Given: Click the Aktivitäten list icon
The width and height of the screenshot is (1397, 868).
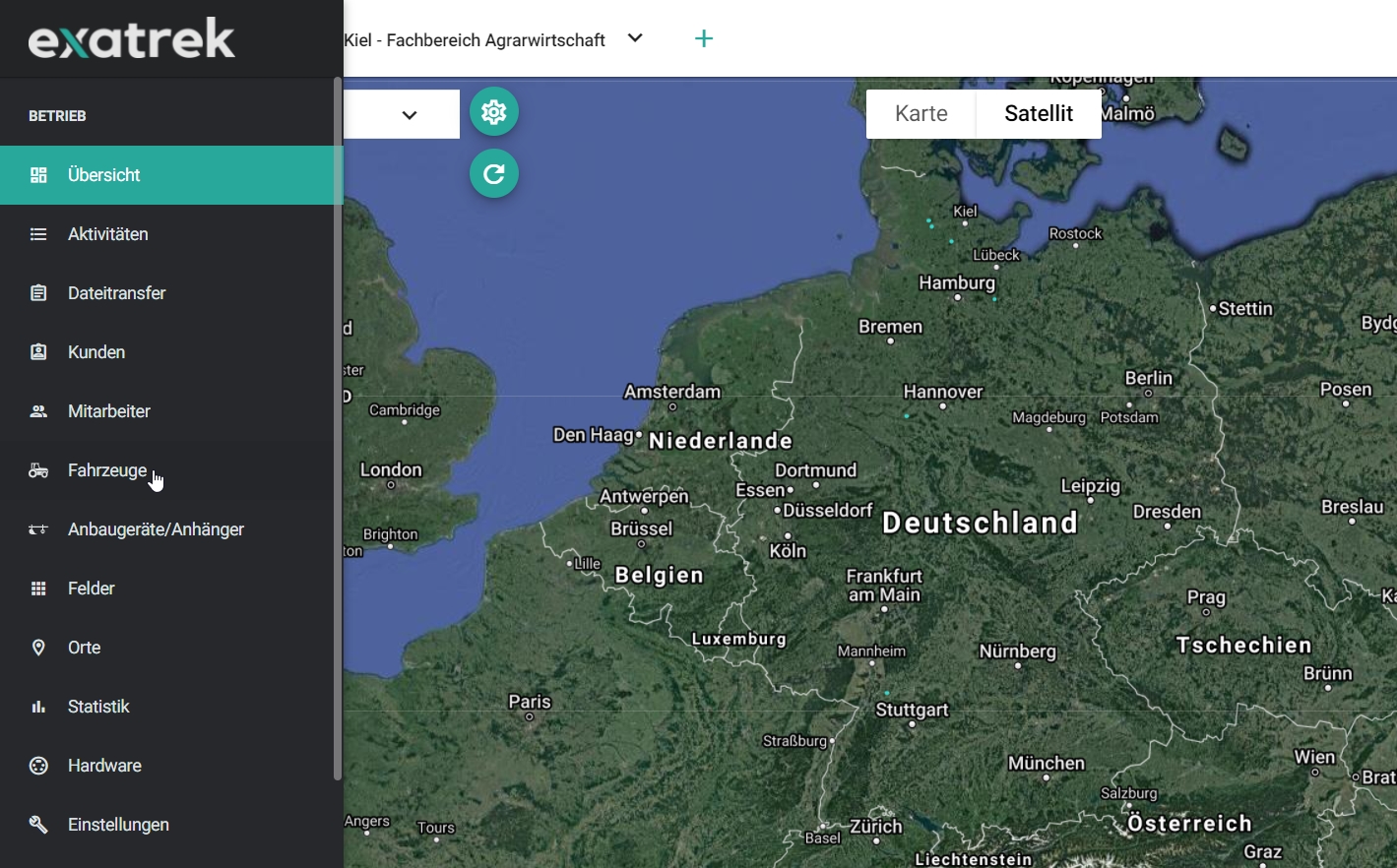Looking at the screenshot, I should click(38, 234).
